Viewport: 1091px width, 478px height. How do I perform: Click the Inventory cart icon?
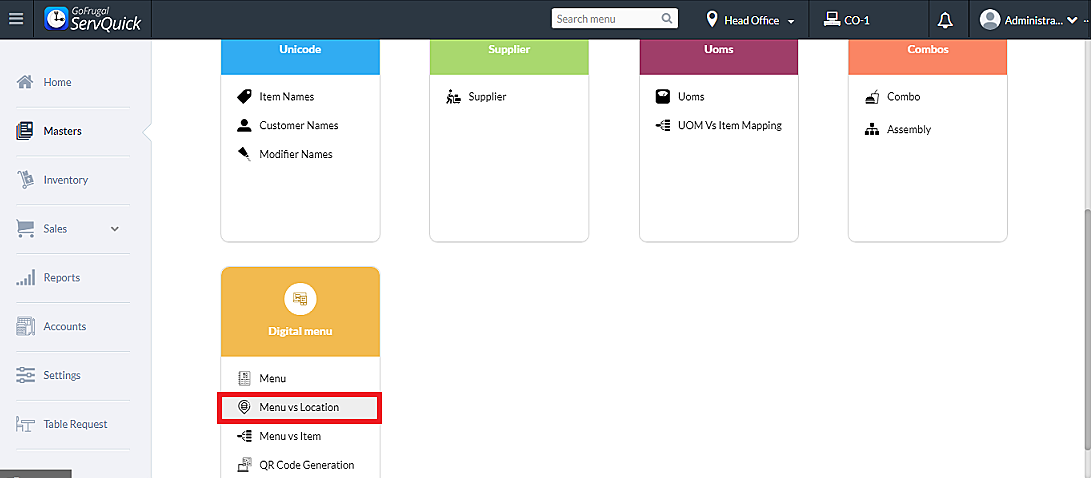(26, 180)
